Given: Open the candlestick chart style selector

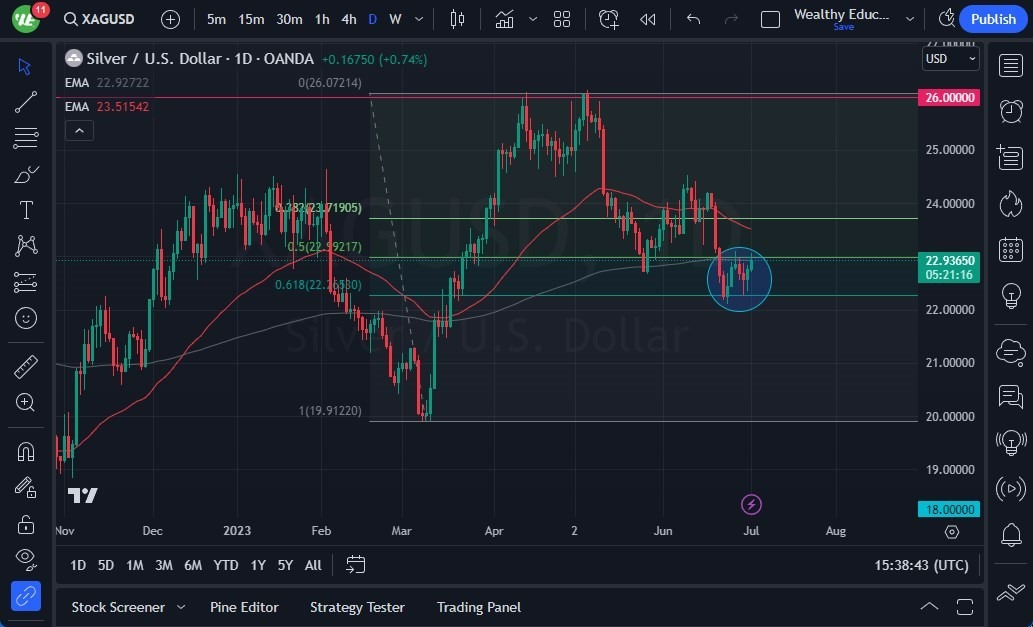Looking at the screenshot, I should pyautogui.click(x=458, y=19).
